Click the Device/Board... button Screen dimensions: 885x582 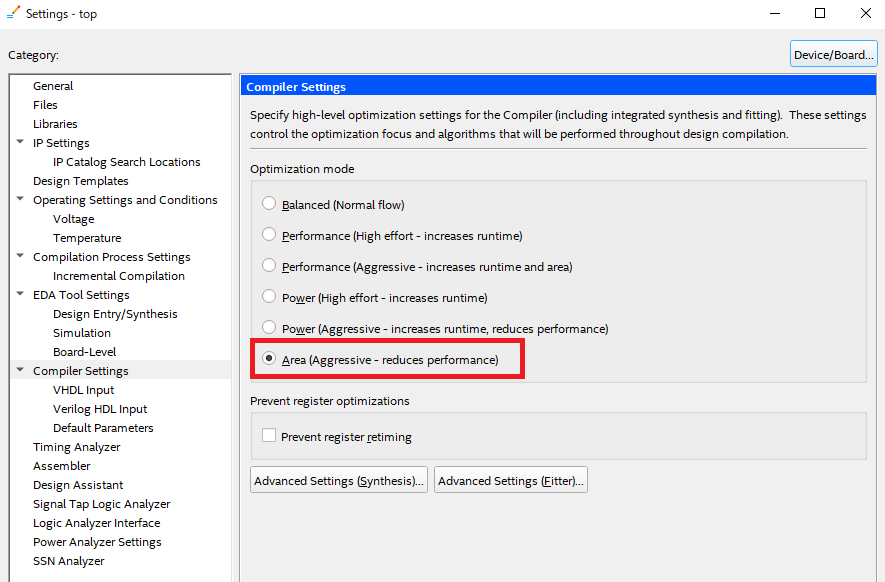(833, 55)
